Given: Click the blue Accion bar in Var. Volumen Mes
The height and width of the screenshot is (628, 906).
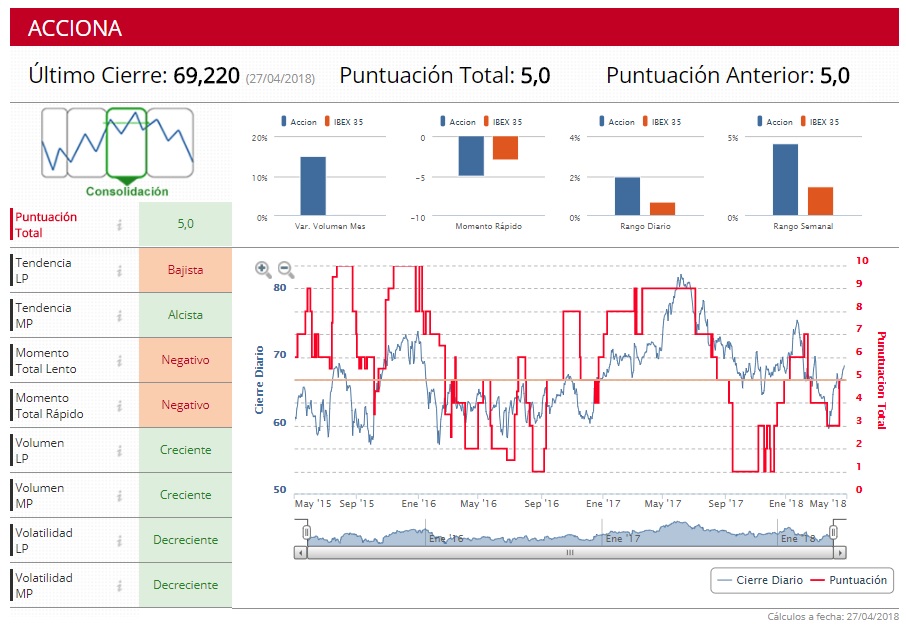Looking at the screenshot, I should pyautogui.click(x=313, y=186).
